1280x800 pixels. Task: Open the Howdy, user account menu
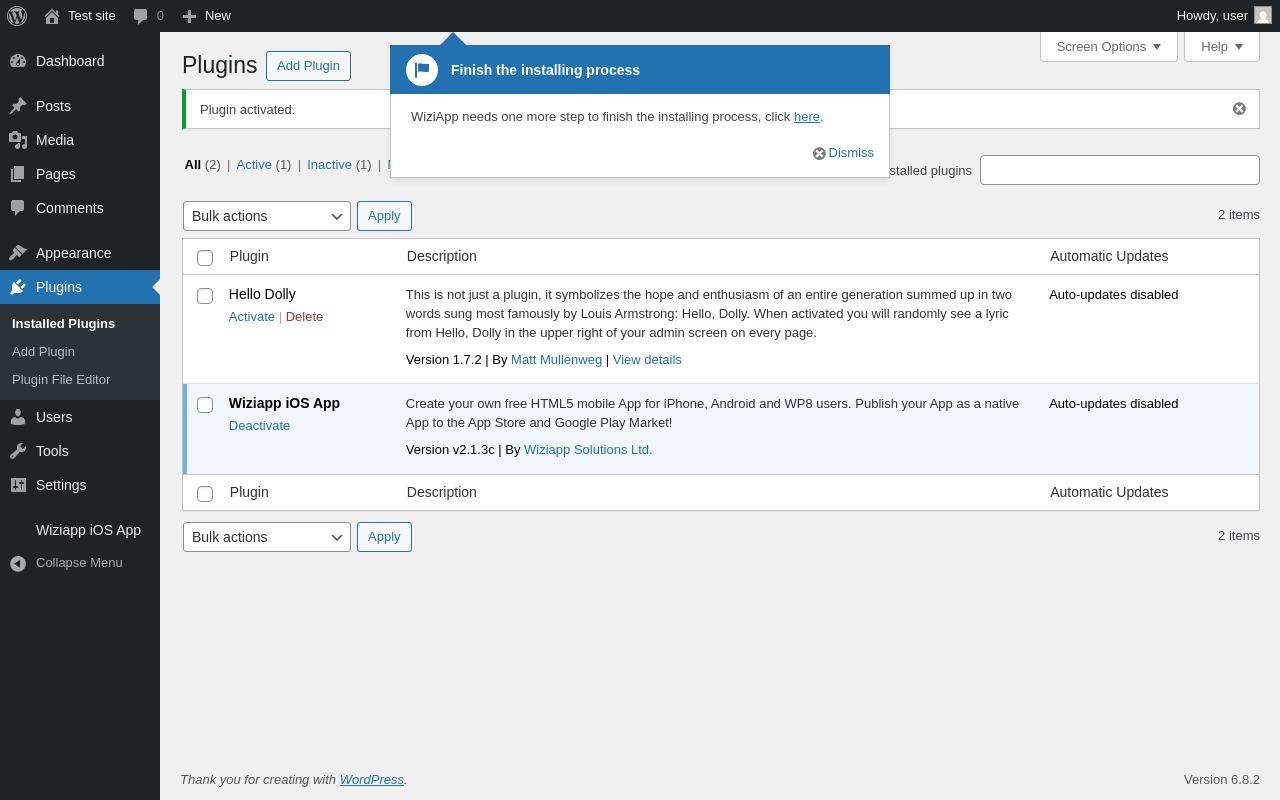point(1224,16)
